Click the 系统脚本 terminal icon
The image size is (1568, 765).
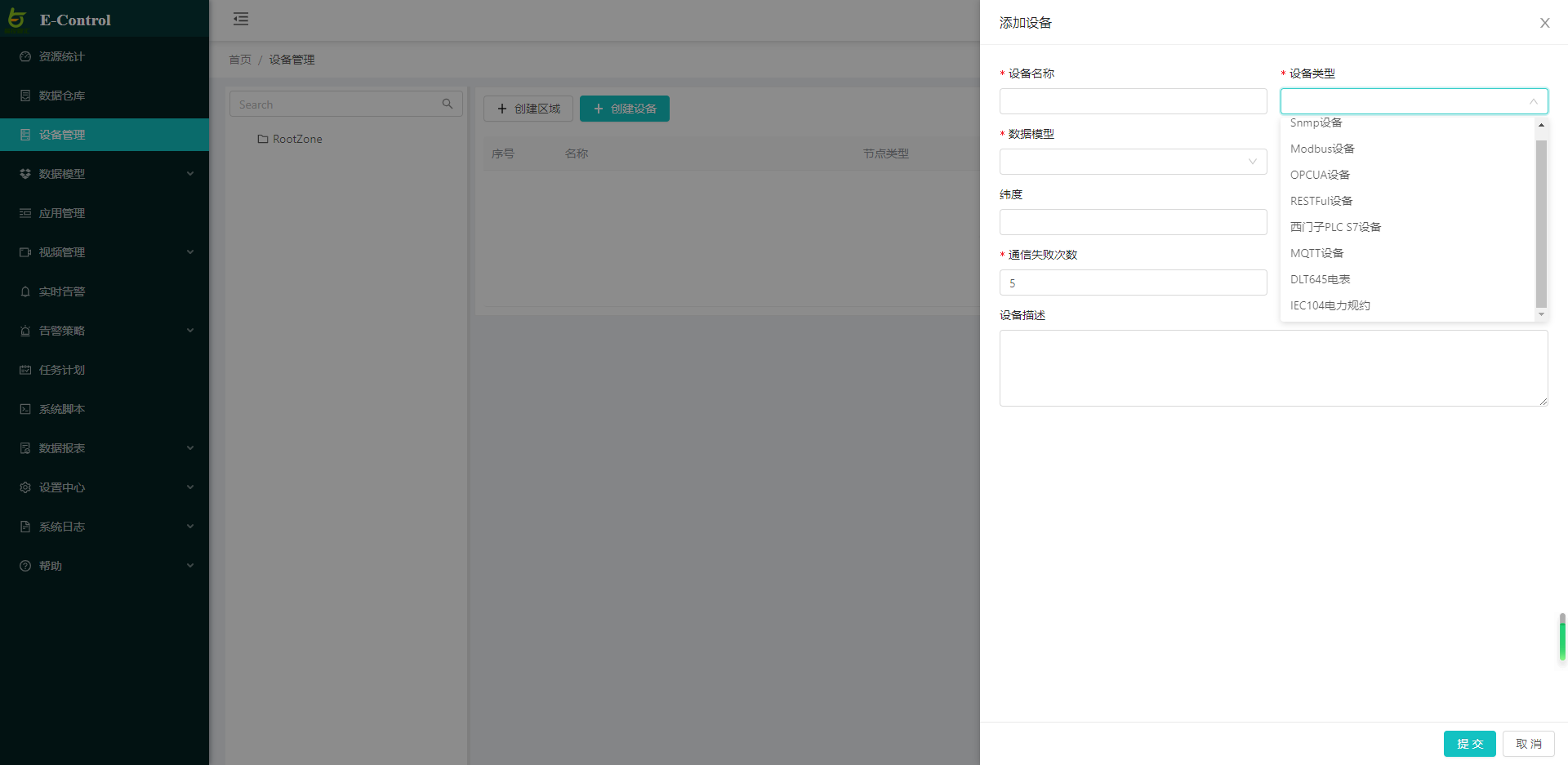point(25,409)
